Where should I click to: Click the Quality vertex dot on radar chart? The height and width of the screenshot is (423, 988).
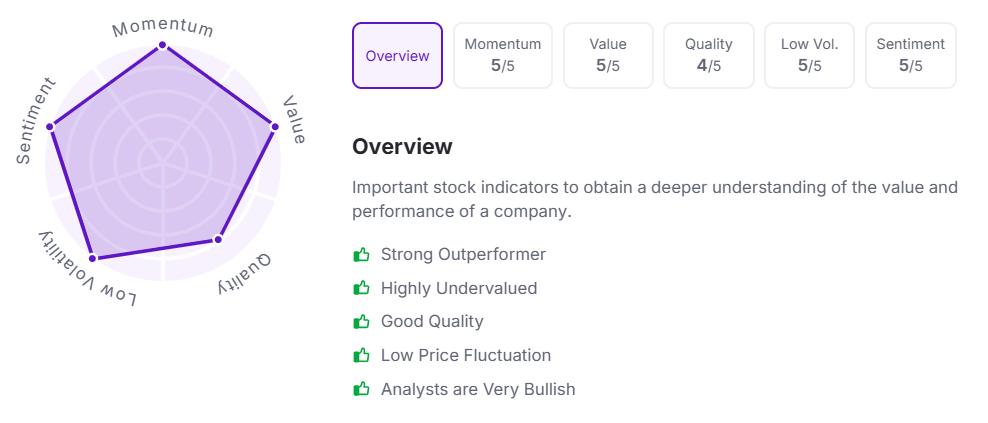pos(219,239)
